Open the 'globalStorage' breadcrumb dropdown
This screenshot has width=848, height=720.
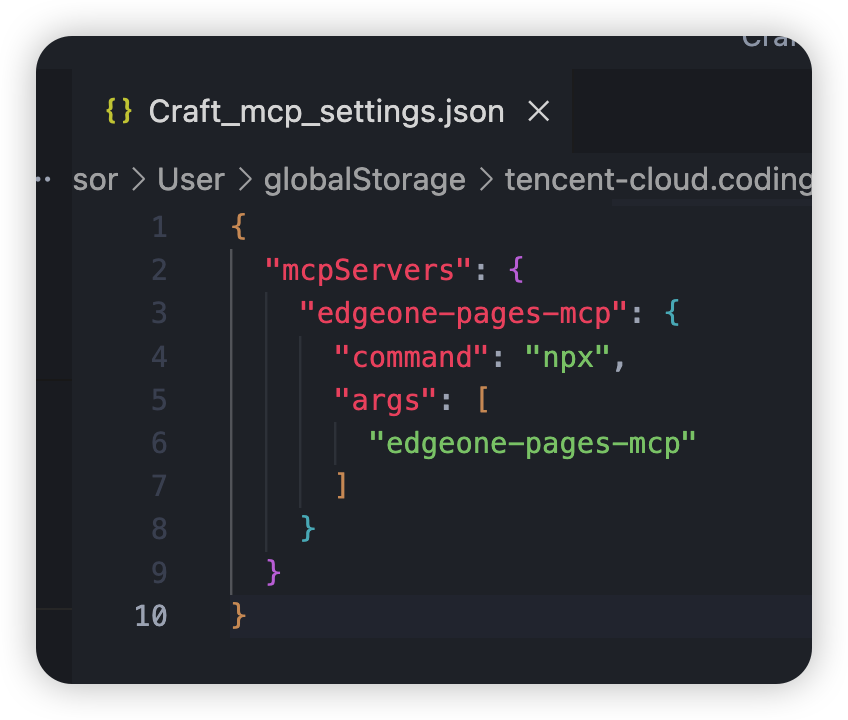[x=364, y=179]
